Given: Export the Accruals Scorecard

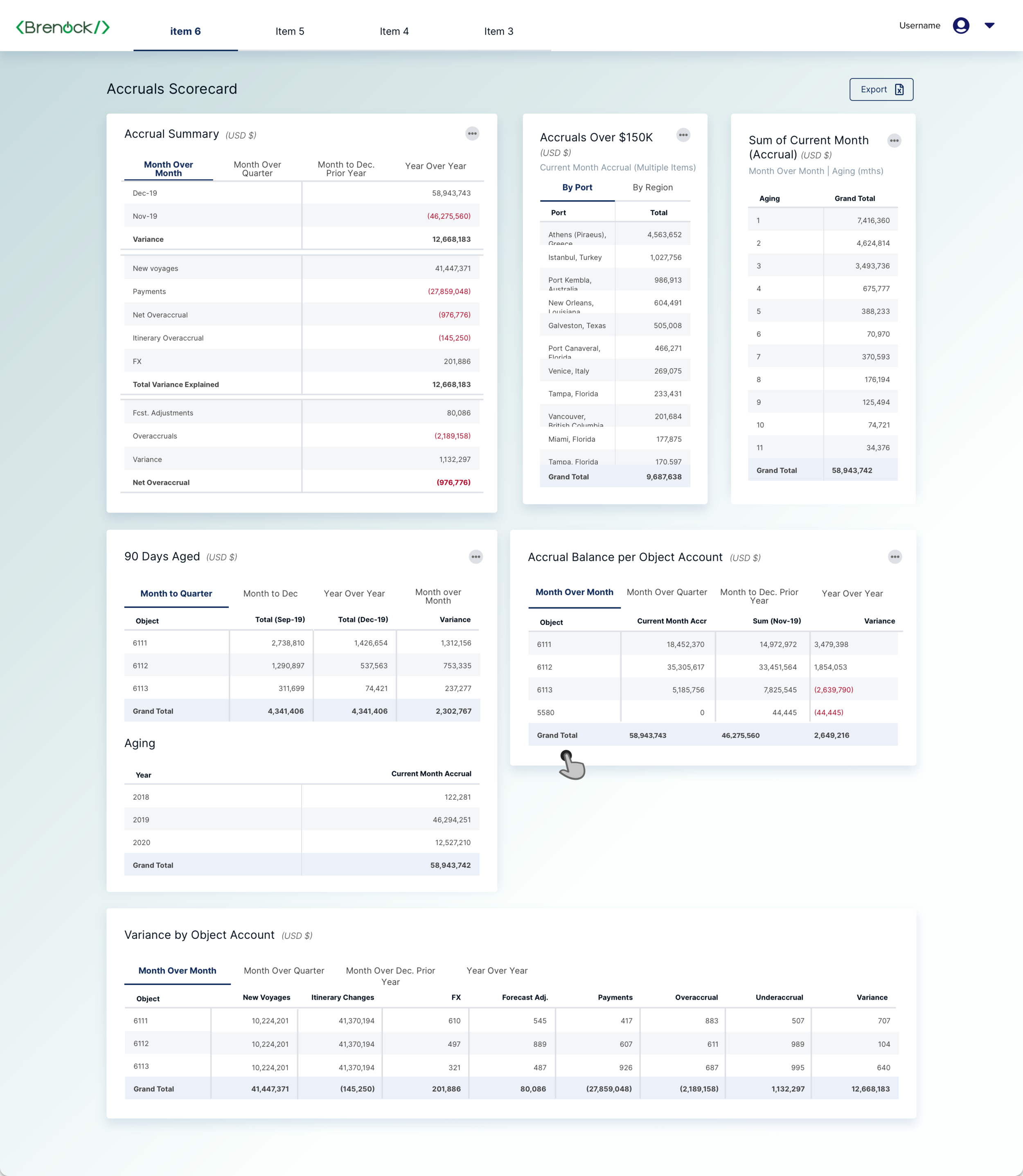Looking at the screenshot, I should (881, 90).
